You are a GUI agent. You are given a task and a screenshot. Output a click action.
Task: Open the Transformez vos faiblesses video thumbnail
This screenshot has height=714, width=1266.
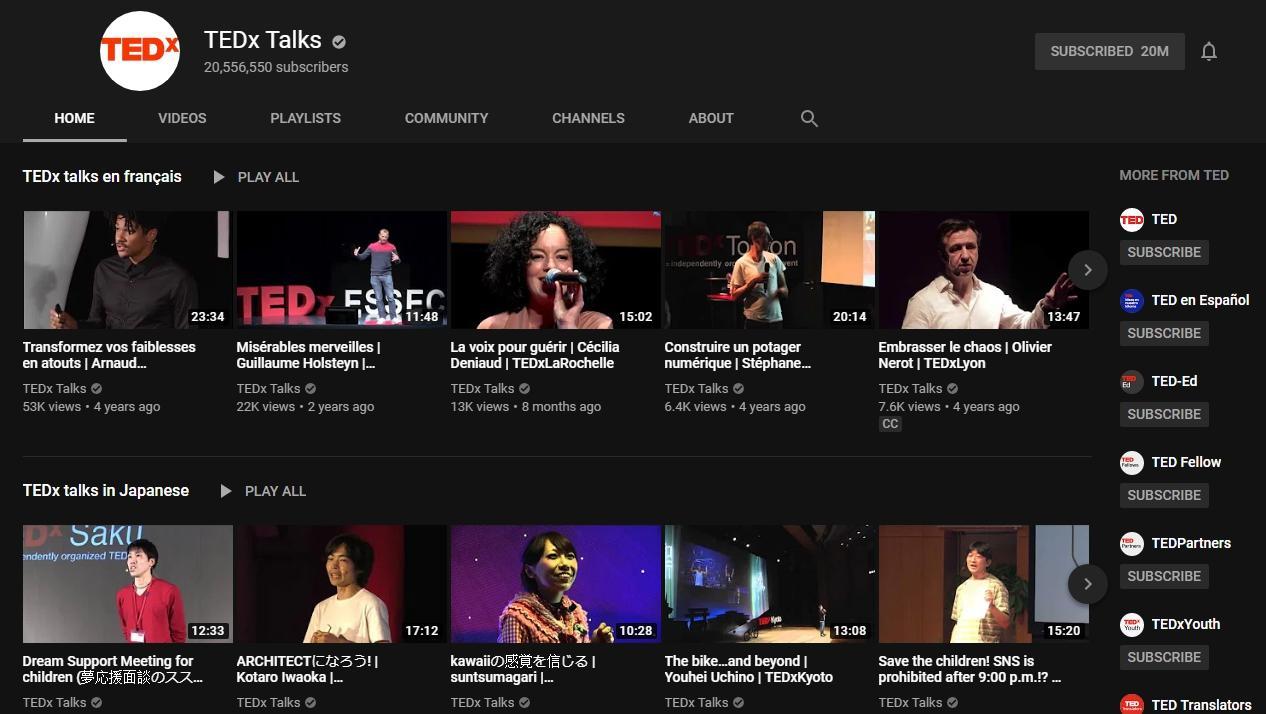pyautogui.click(x=128, y=270)
